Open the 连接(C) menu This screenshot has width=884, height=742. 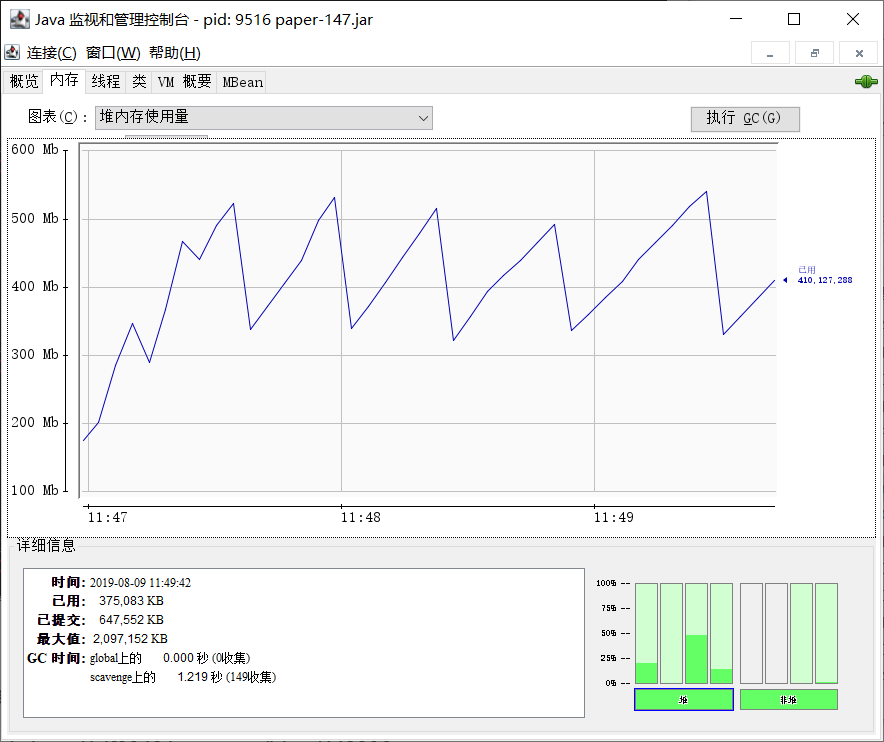(51, 53)
